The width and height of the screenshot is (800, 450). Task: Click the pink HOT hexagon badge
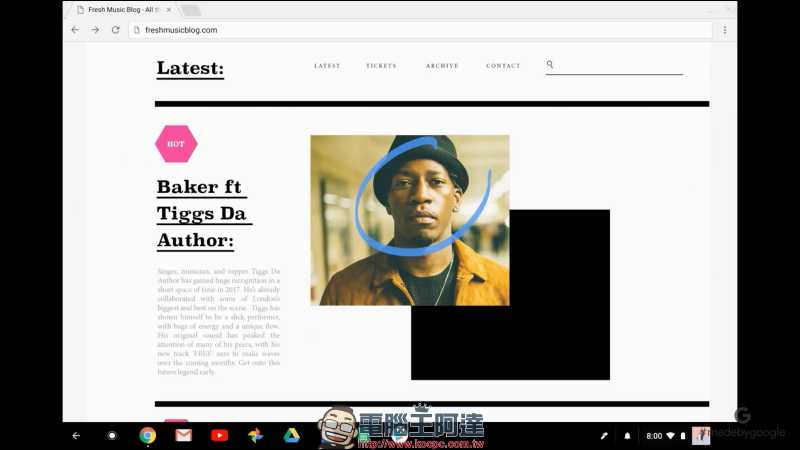(x=176, y=144)
